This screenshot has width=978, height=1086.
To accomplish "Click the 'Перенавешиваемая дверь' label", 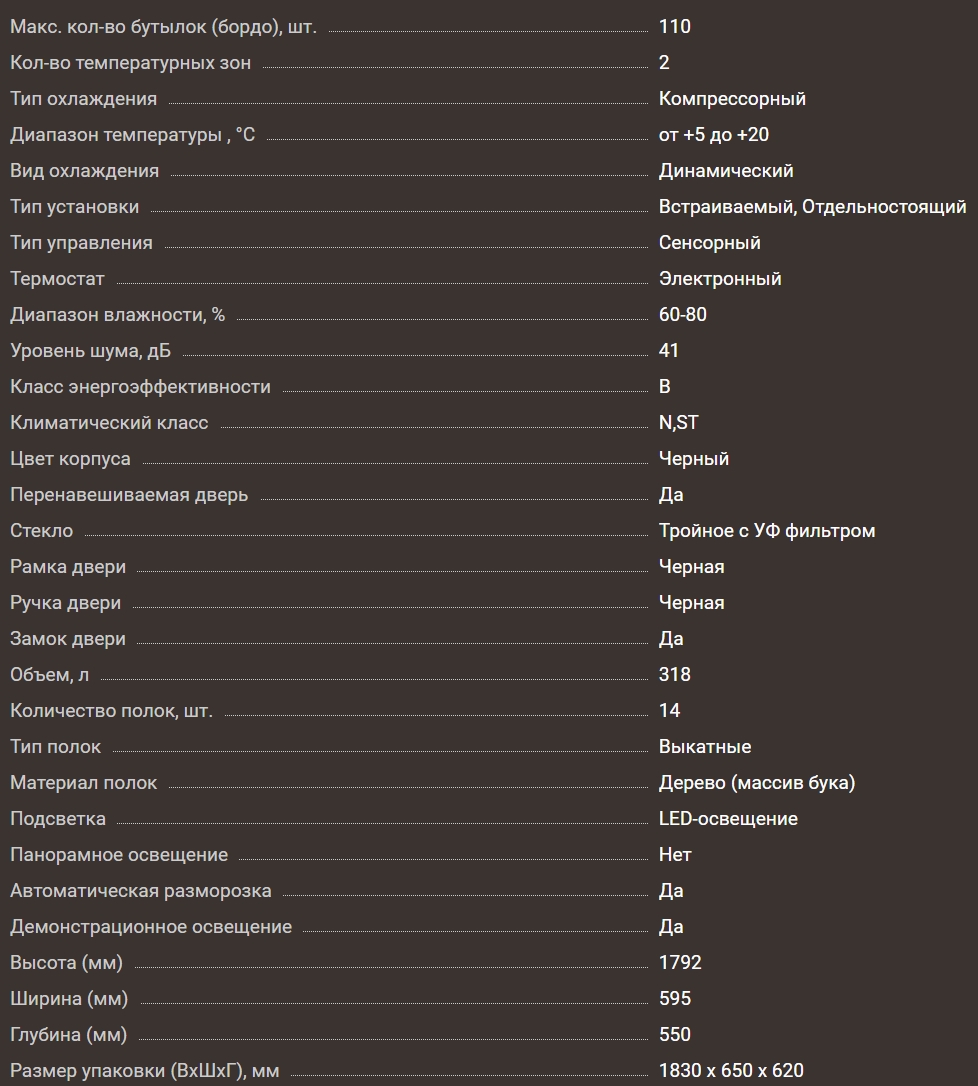I will 129,495.
